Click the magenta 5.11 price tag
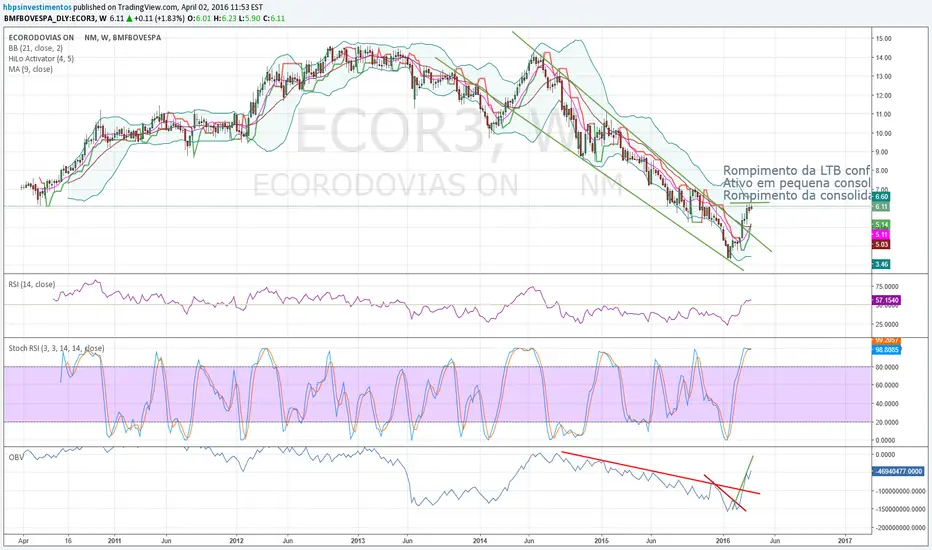Viewport: 932px width, 550px height. pyautogui.click(x=881, y=234)
